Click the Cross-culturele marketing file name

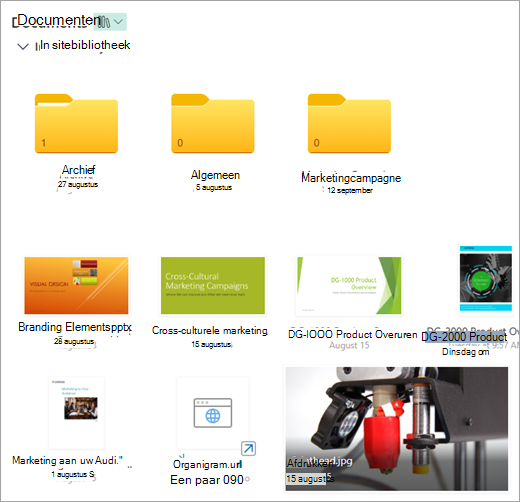(x=210, y=330)
